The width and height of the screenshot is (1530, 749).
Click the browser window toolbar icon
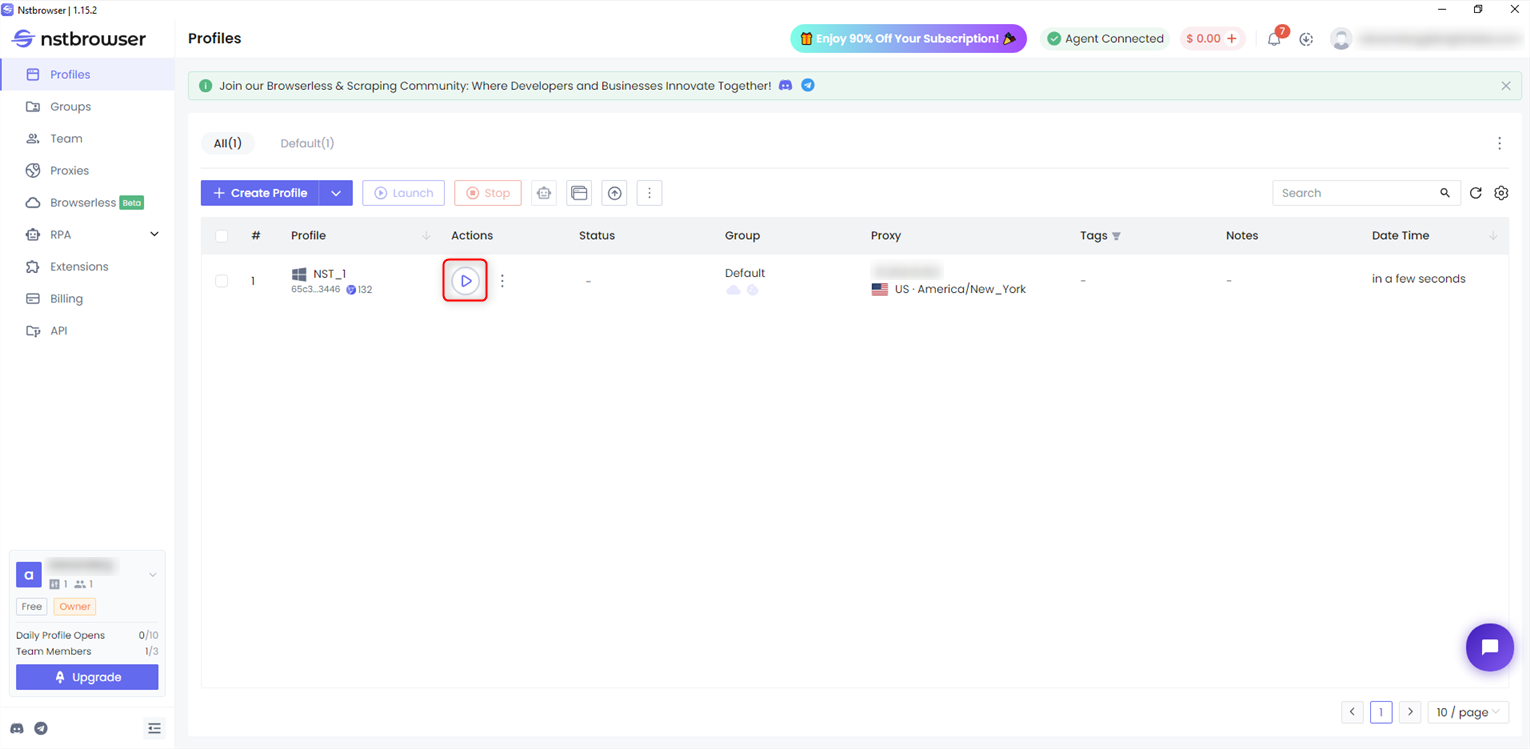point(579,193)
